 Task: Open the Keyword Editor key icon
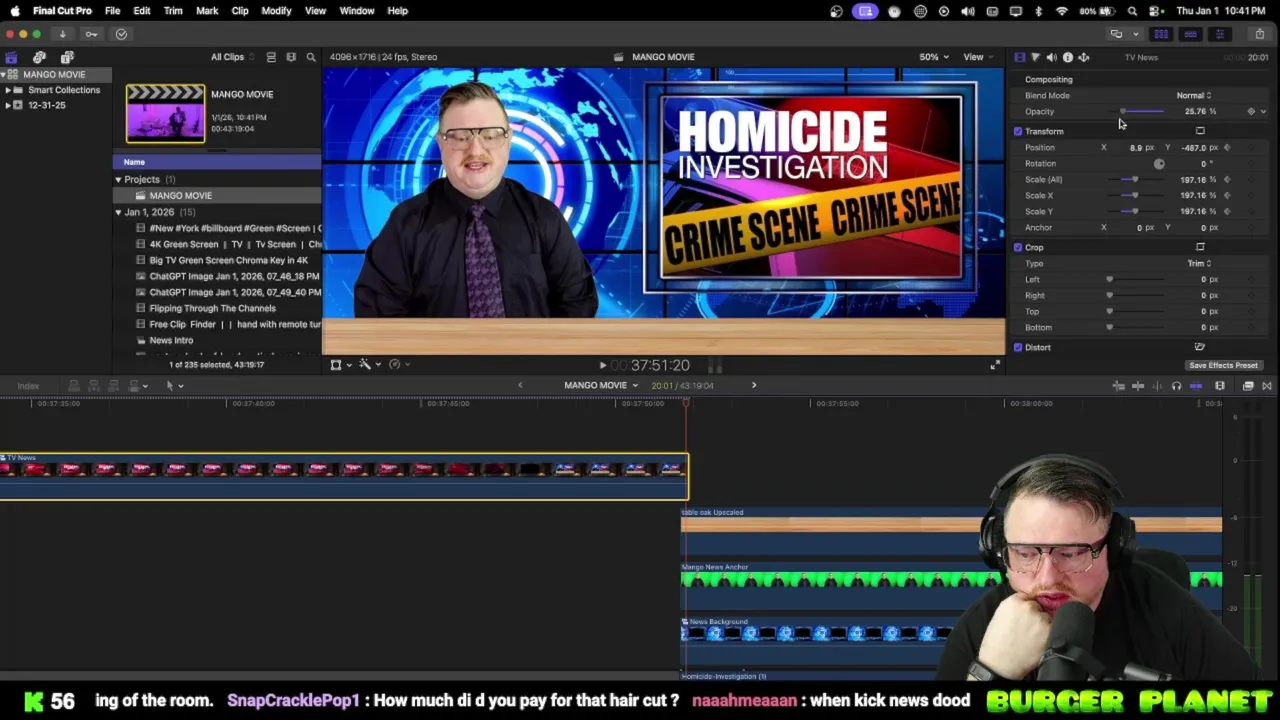(x=91, y=34)
